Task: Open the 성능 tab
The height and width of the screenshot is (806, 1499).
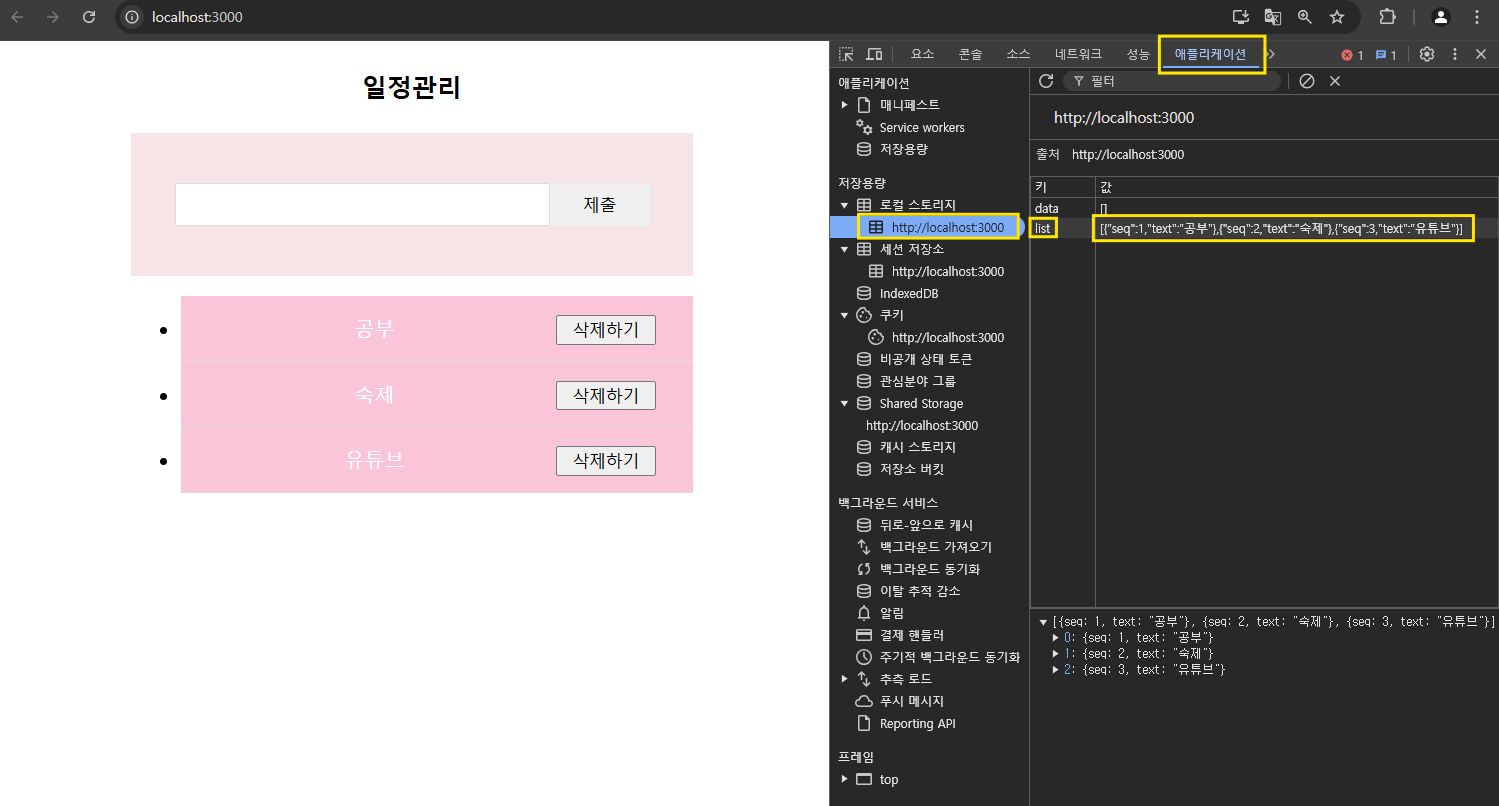Action: [1138, 54]
